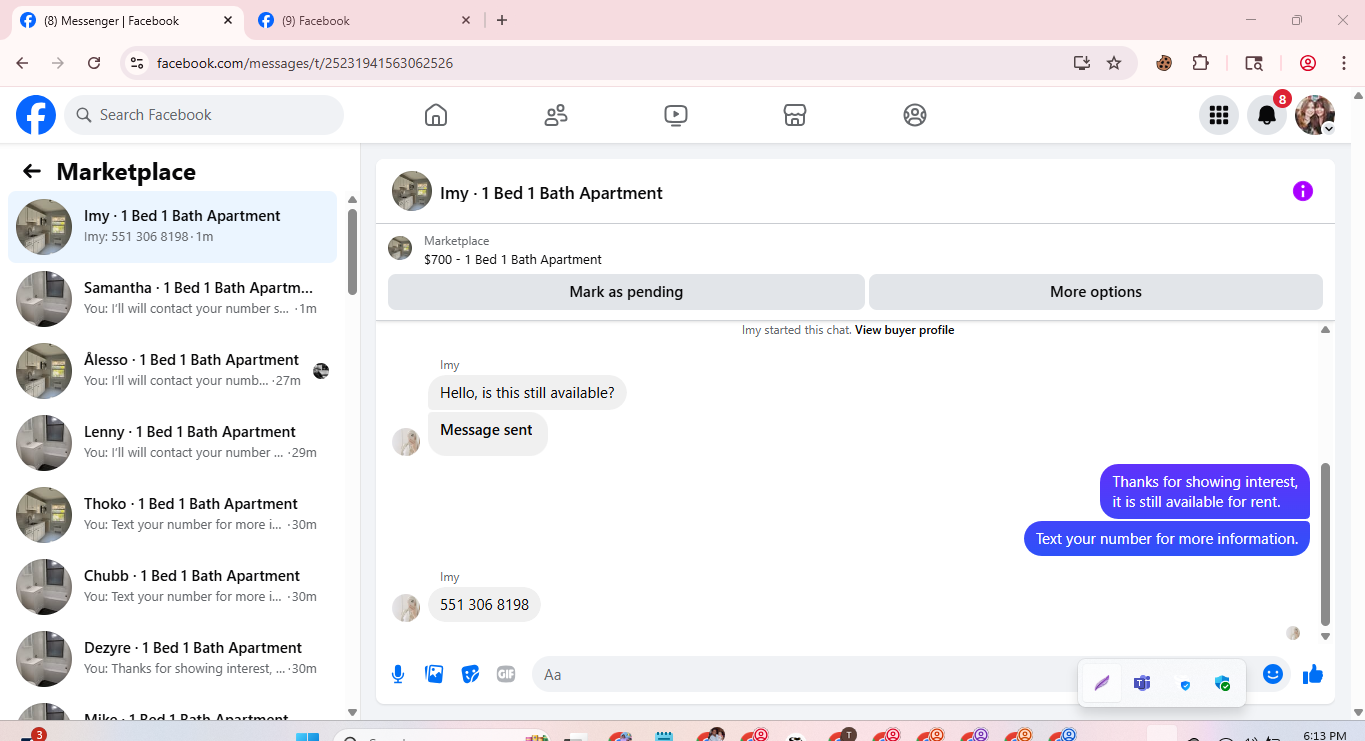Open Chrome three-dot menu
The width and height of the screenshot is (1365, 741).
(x=1343, y=63)
